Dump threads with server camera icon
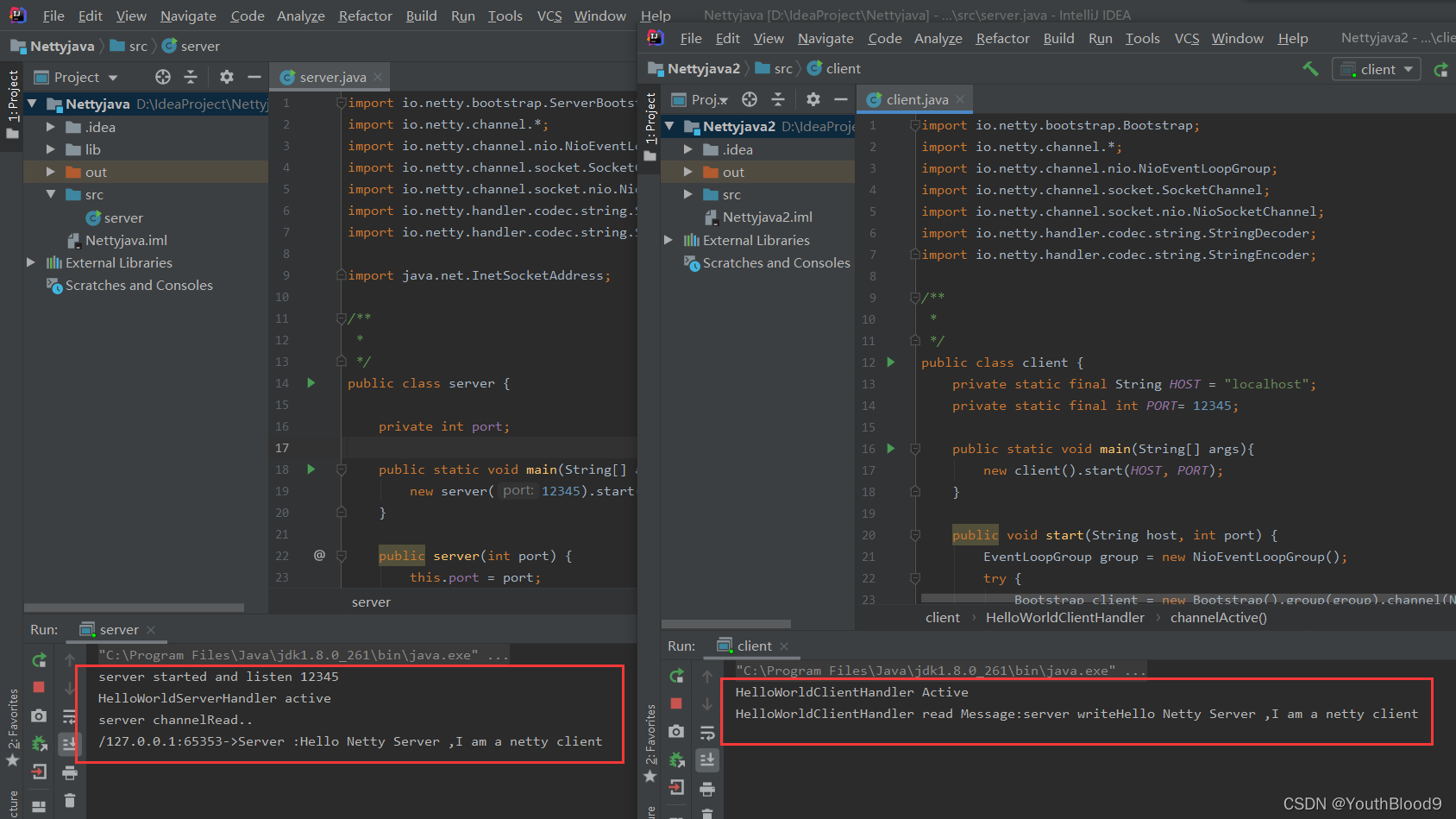The width and height of the screenshot is (1456, 819). pyautogui.click(x=39, y=716)
